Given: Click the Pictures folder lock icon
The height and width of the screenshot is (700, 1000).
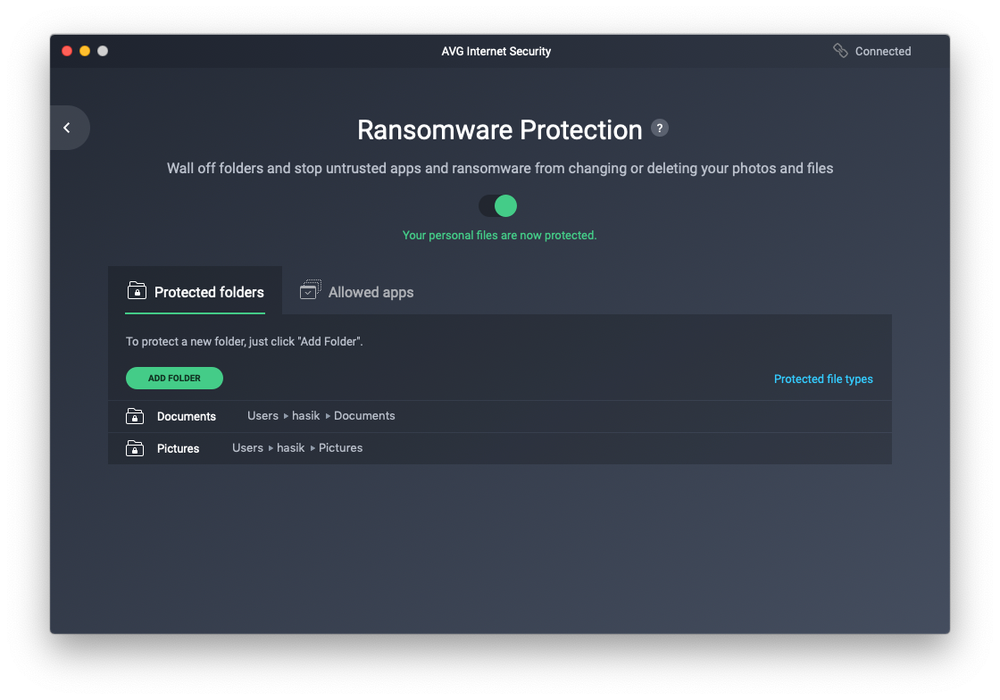Looking at the screenshot, I should click(134, 448).
